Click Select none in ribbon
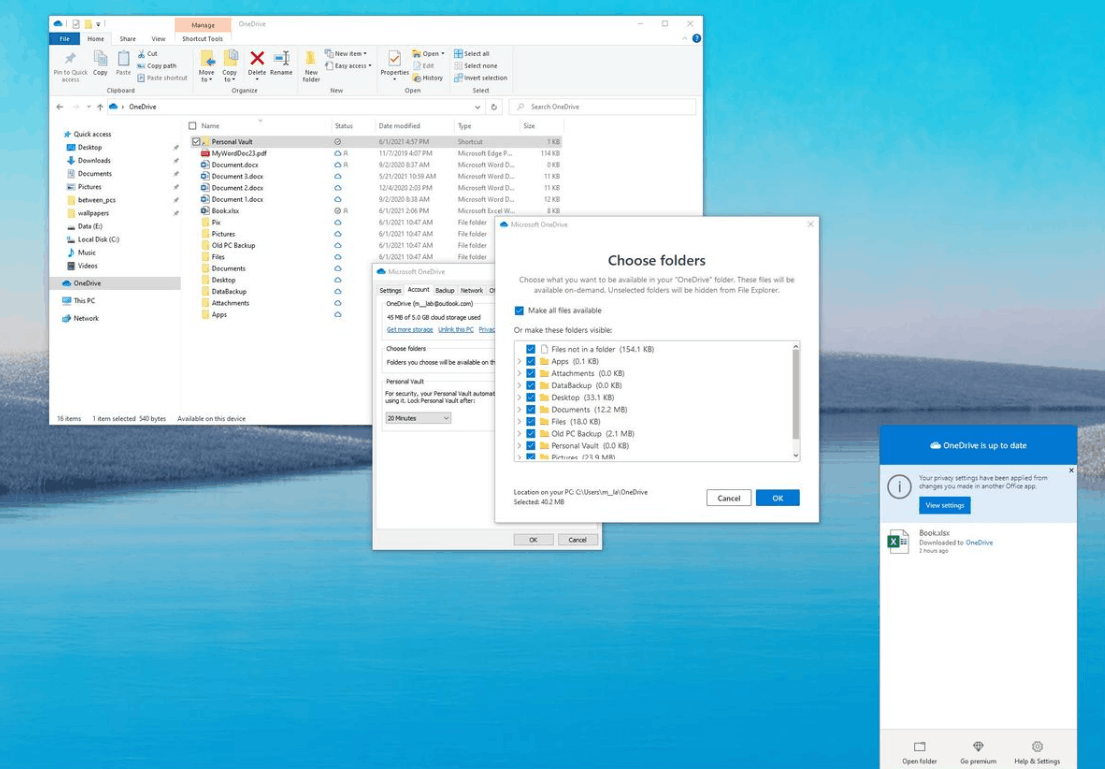This screenshot has width=1105, height=769. pyautogui.click(x=476, y=66)
